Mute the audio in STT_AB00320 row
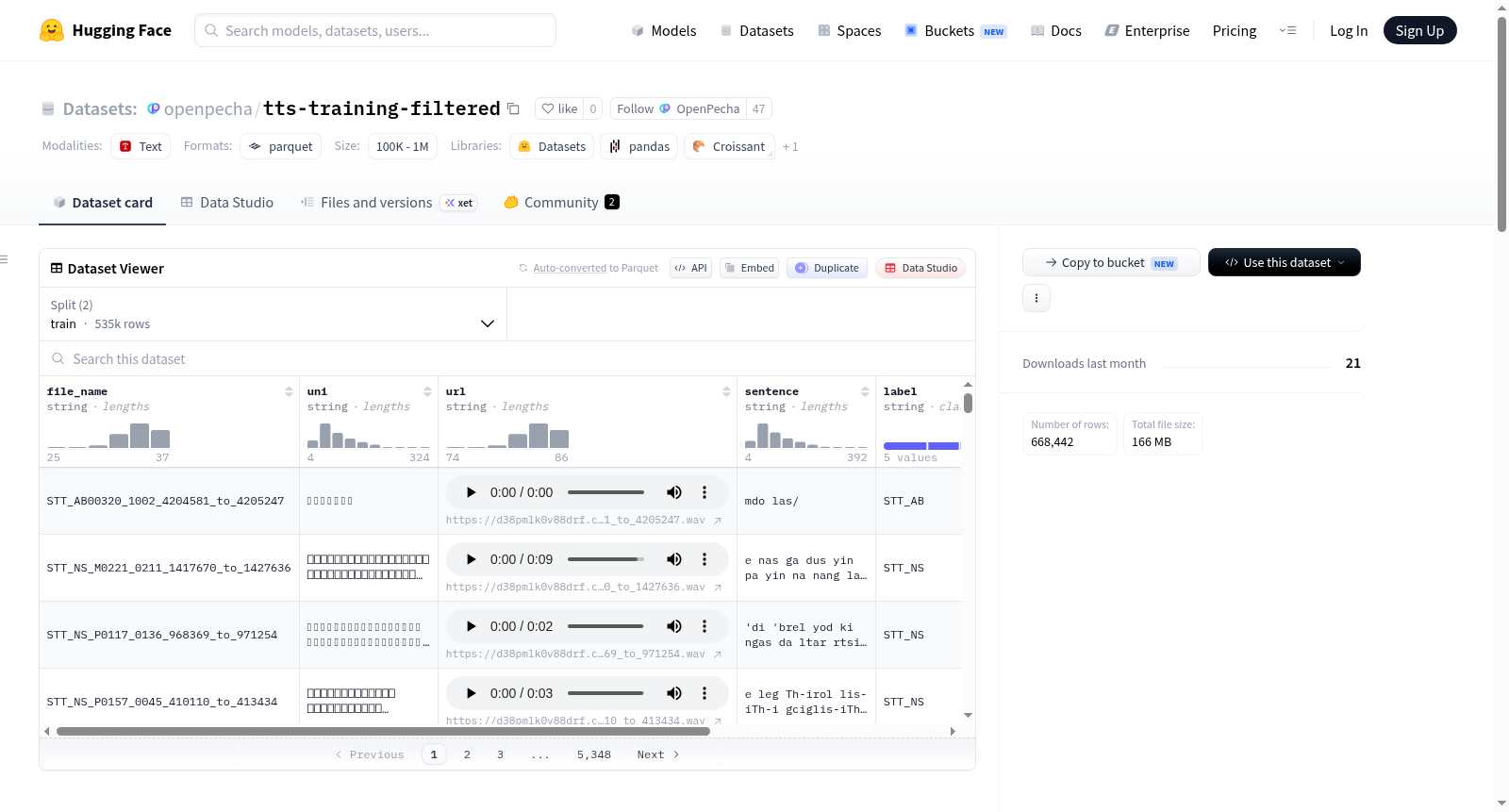 [x=674, y=492]
